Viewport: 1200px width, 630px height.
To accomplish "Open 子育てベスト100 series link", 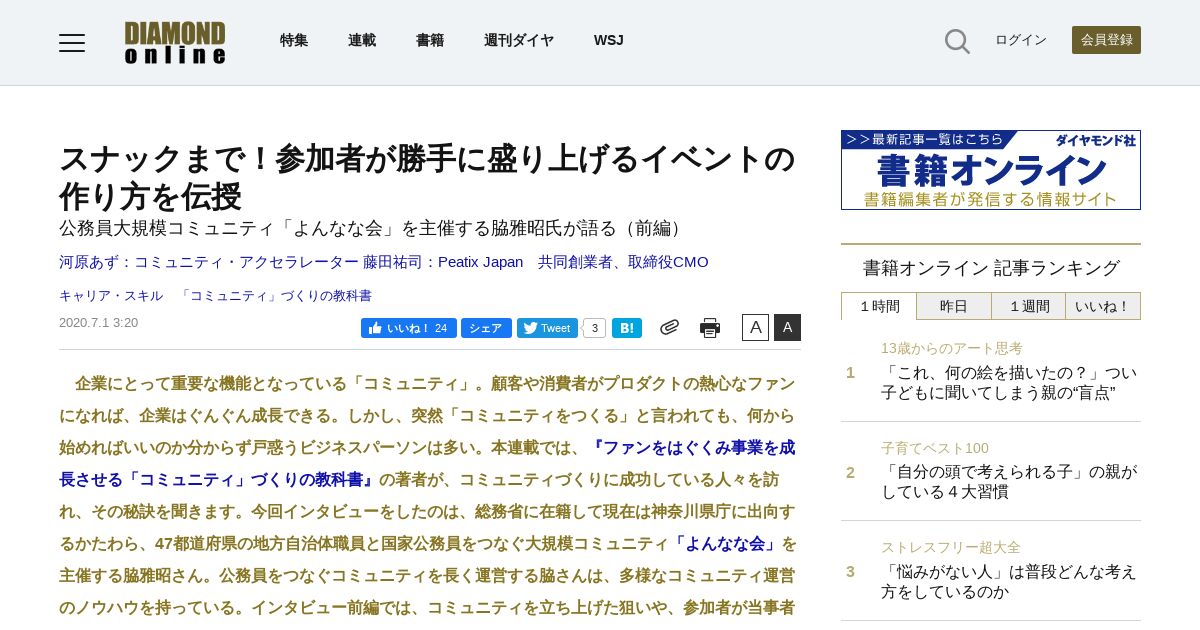I will [x=935, y=448].
